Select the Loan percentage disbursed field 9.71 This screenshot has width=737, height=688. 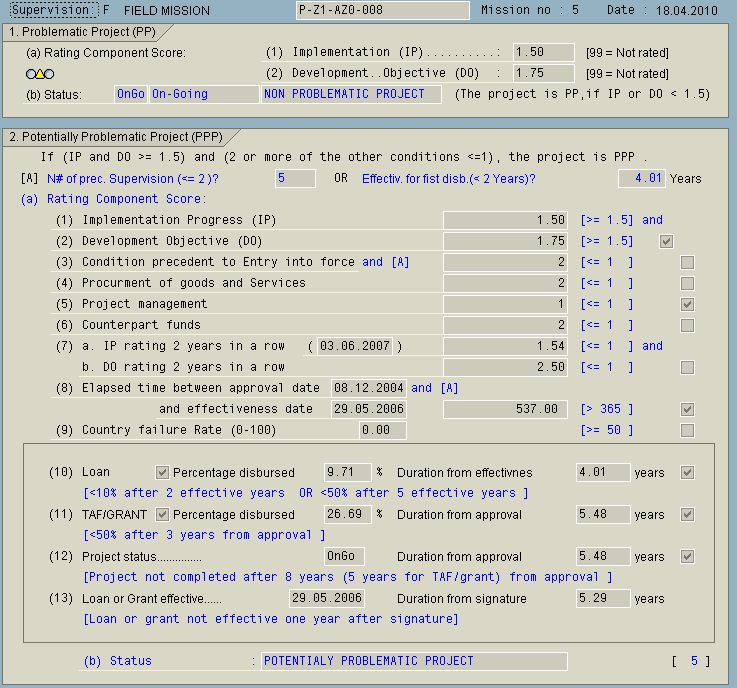point(347,472)
